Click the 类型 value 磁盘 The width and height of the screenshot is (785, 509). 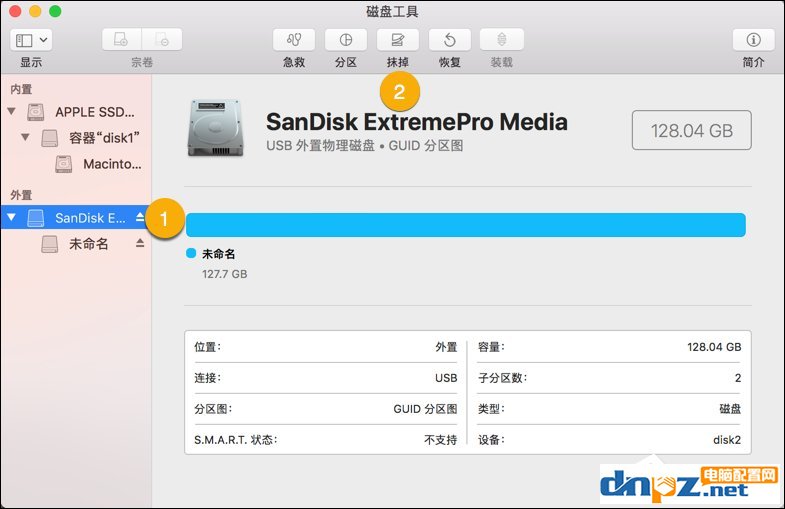(x=730, y=409)
